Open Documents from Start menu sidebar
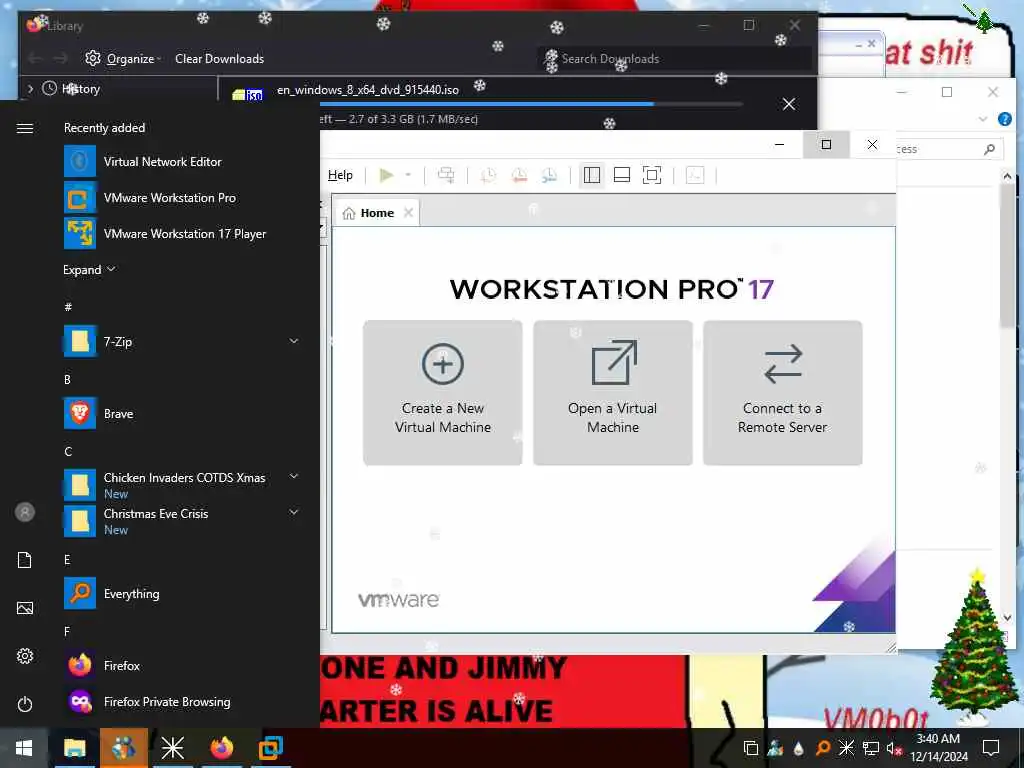The height and width of the screenshot is (768, 1024). tap(25, 560)
